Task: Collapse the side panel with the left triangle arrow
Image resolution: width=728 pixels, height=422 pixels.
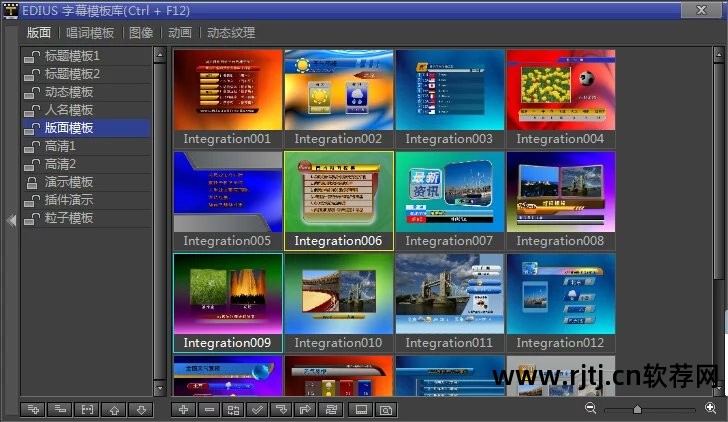Action: pyautogui.click(x=12, y=221)
